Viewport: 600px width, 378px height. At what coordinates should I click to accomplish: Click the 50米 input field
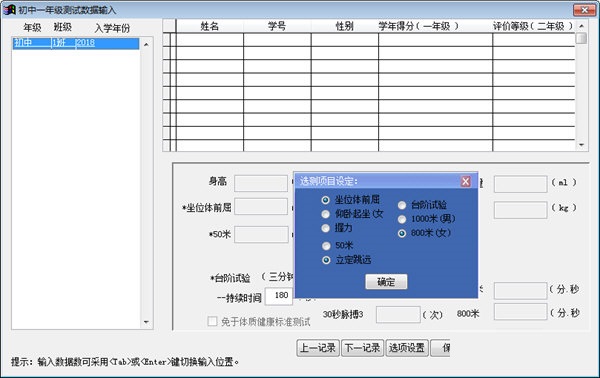click(261, 234)
